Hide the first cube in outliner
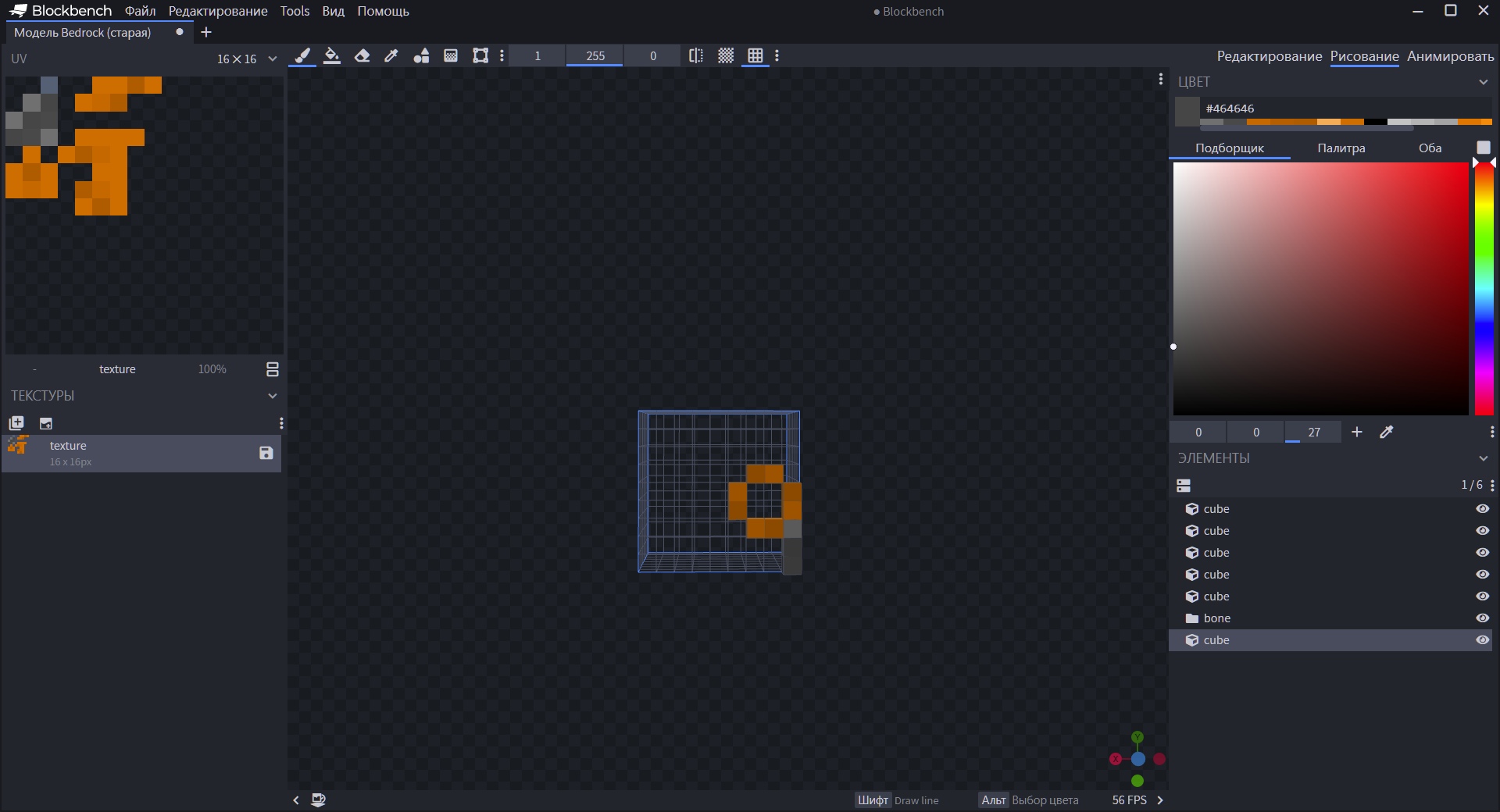The width and height of the screenshot is (1500, 812). pyautogui.click(x=1482, y=509)
